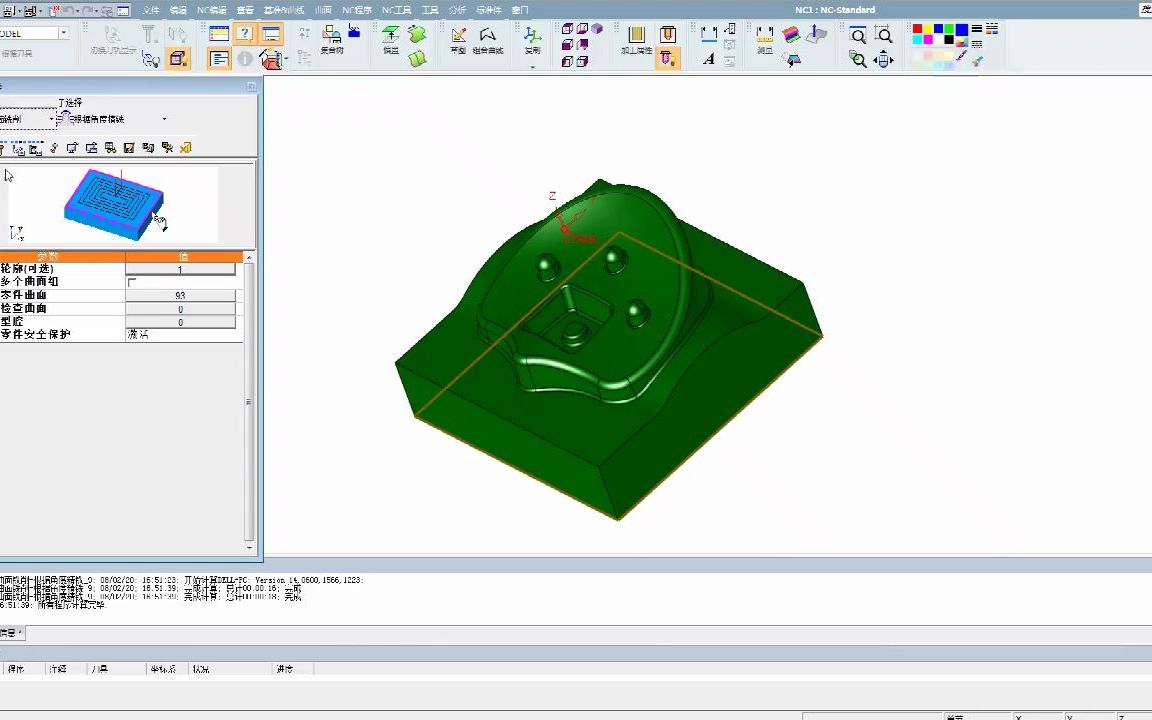Image resolution: width=1152 pixels, height=720 pixels.
Task: Toggle the highlighted procedure list panel icon
Action: click(219, 59)
